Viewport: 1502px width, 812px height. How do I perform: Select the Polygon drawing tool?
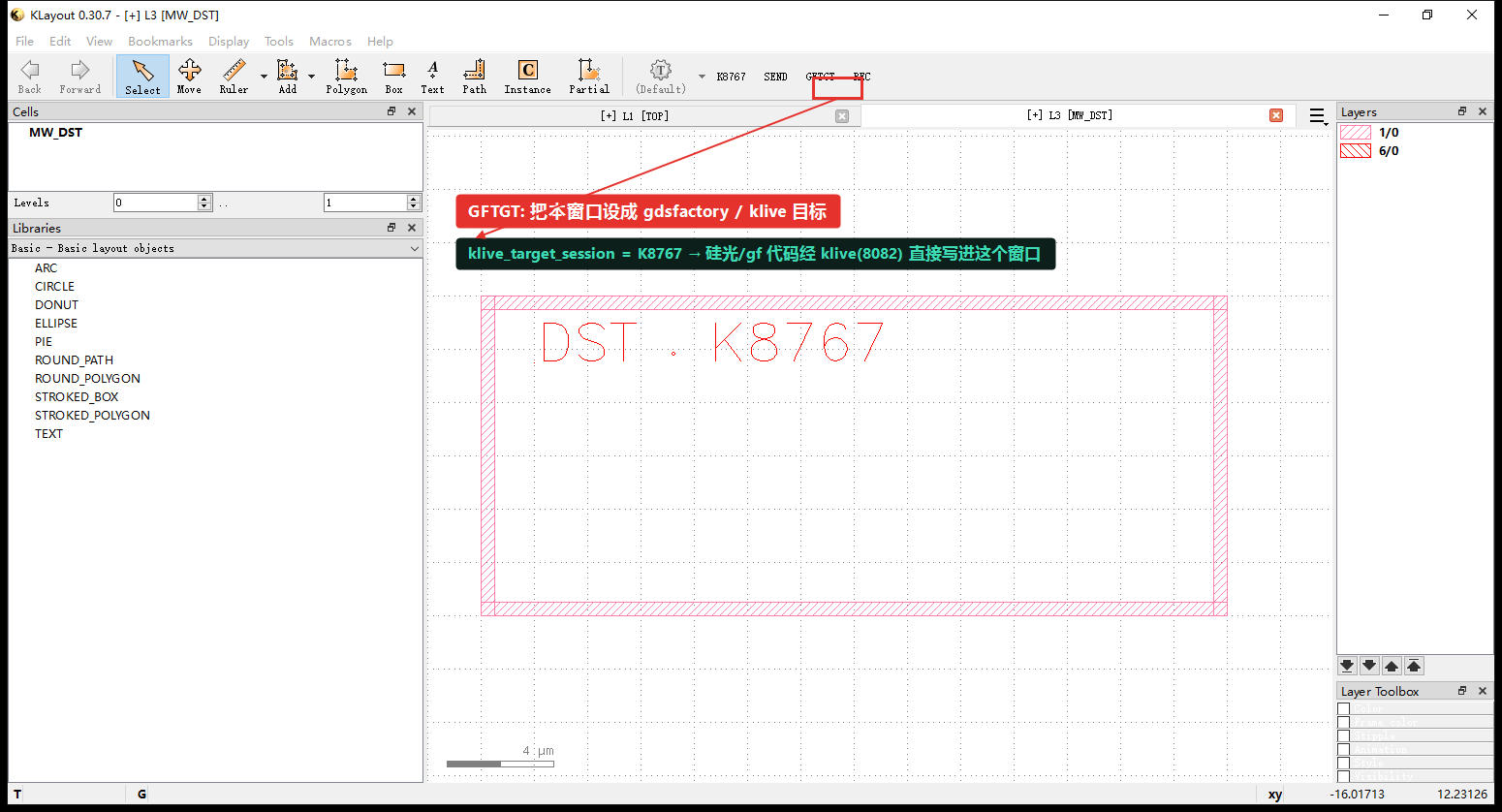[x=346, y=77]
